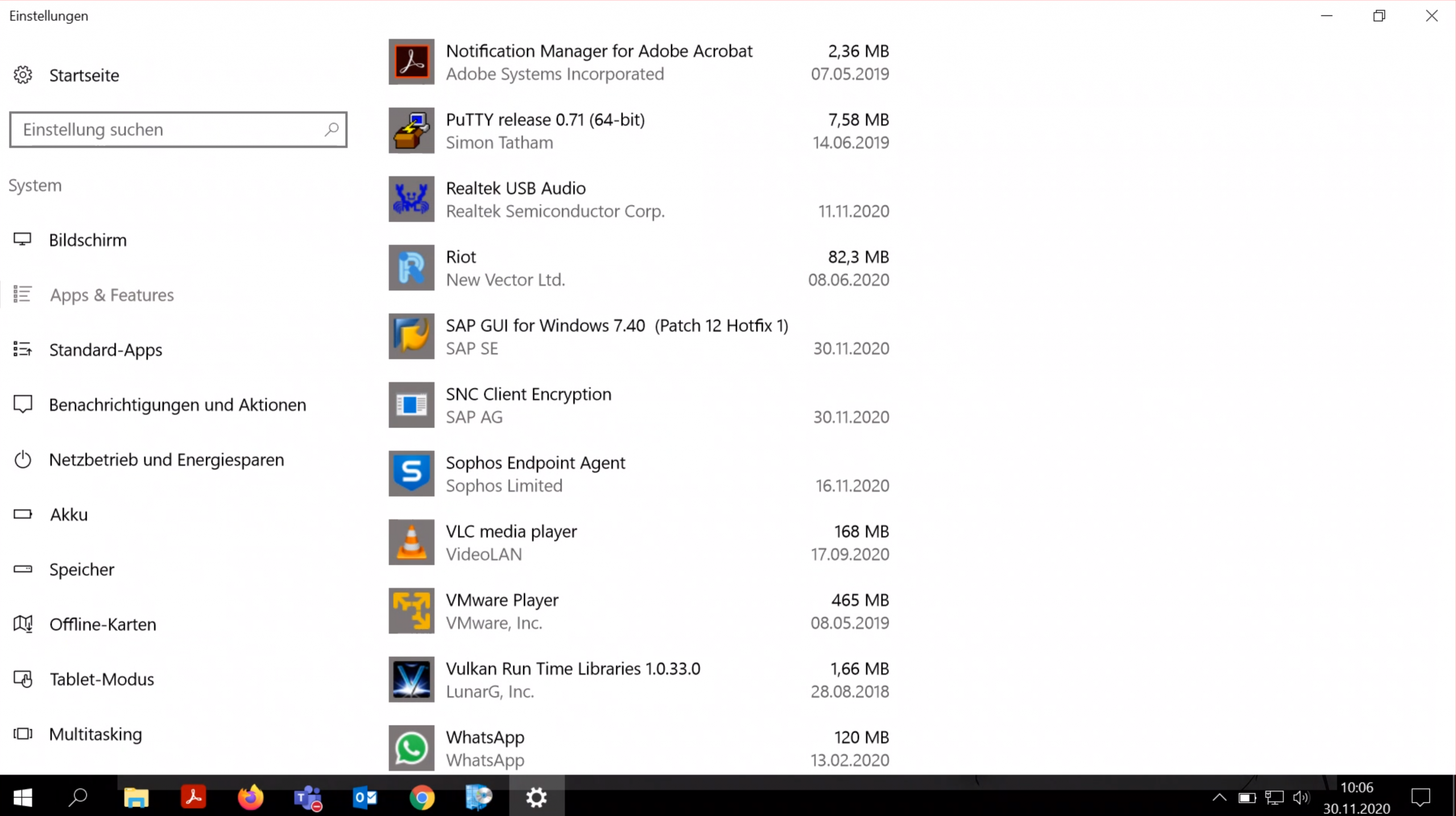This screenshot has width=1456, height=816.
Task: Select the VLC media player entry
Action: tap(639, 542)
